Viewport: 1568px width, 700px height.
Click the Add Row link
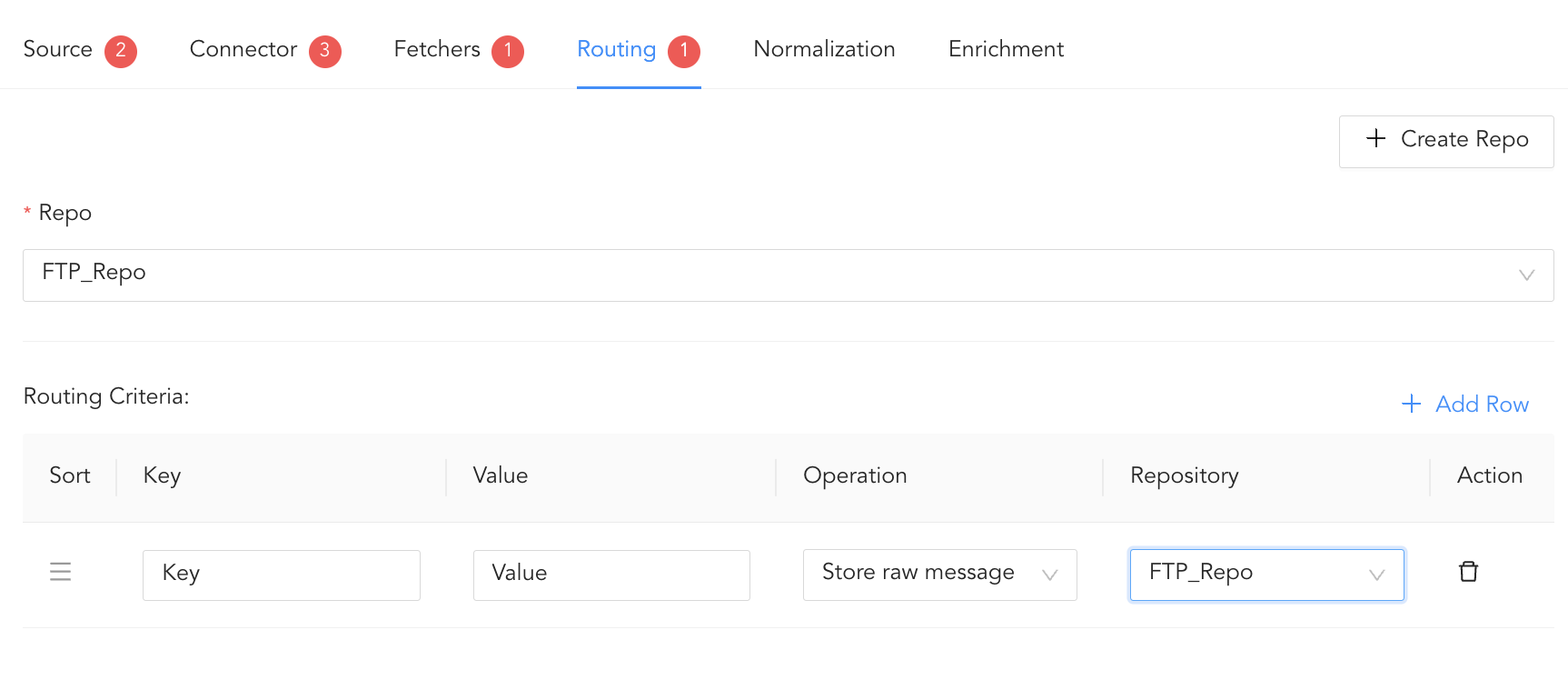[1465, 404]
